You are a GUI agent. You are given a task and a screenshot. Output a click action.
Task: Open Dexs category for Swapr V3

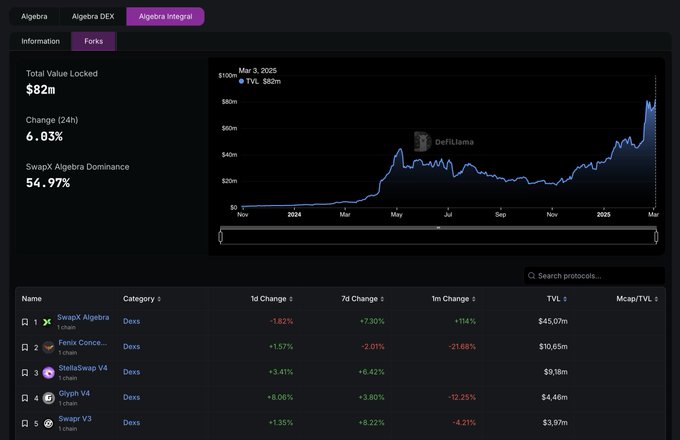(x=131, y=423)
